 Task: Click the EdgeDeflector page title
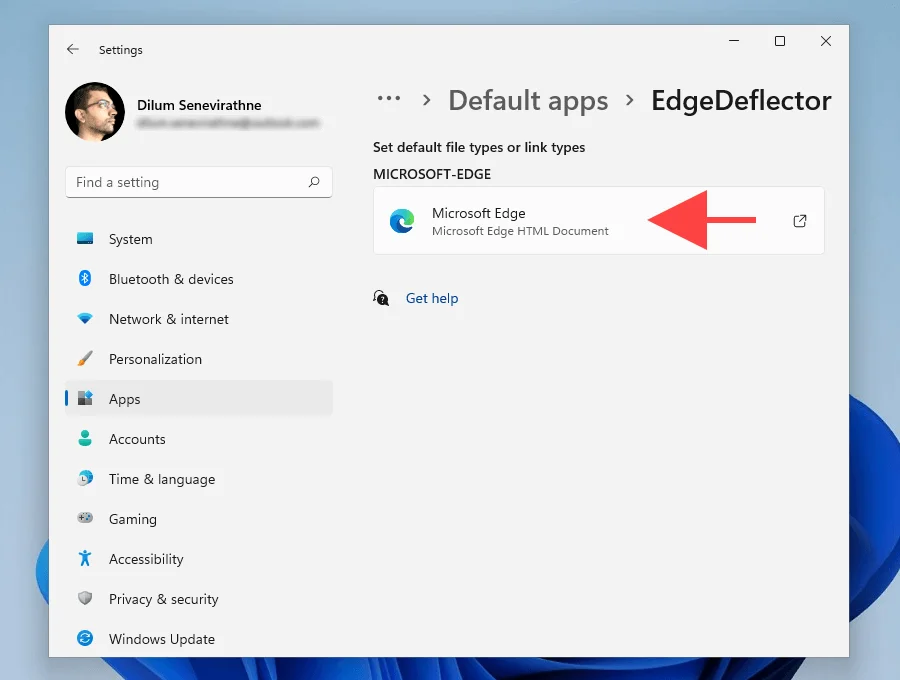741,100
